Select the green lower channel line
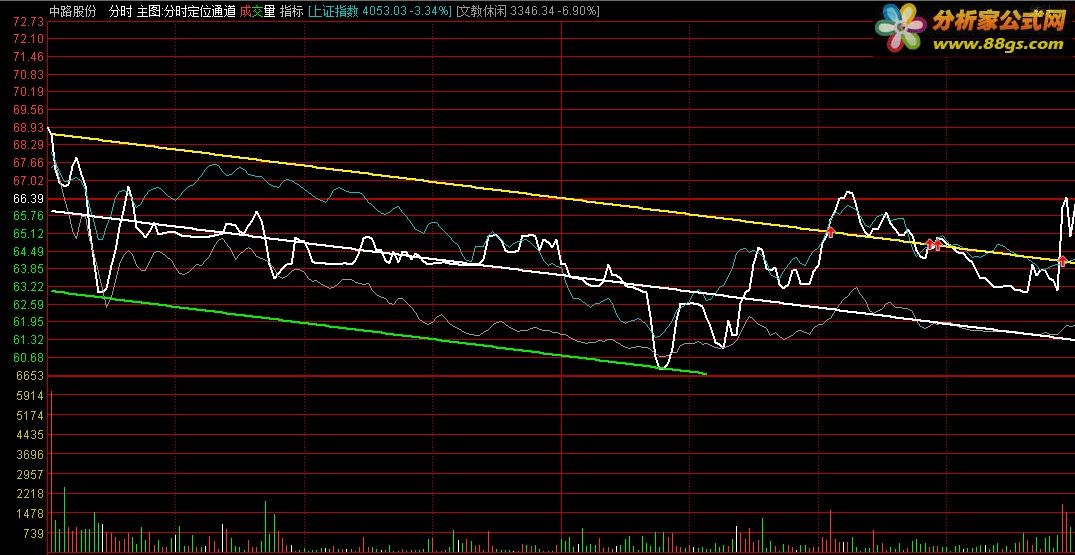The height and width of the screenshot is (555, 1075). click(x=378, y=332)
